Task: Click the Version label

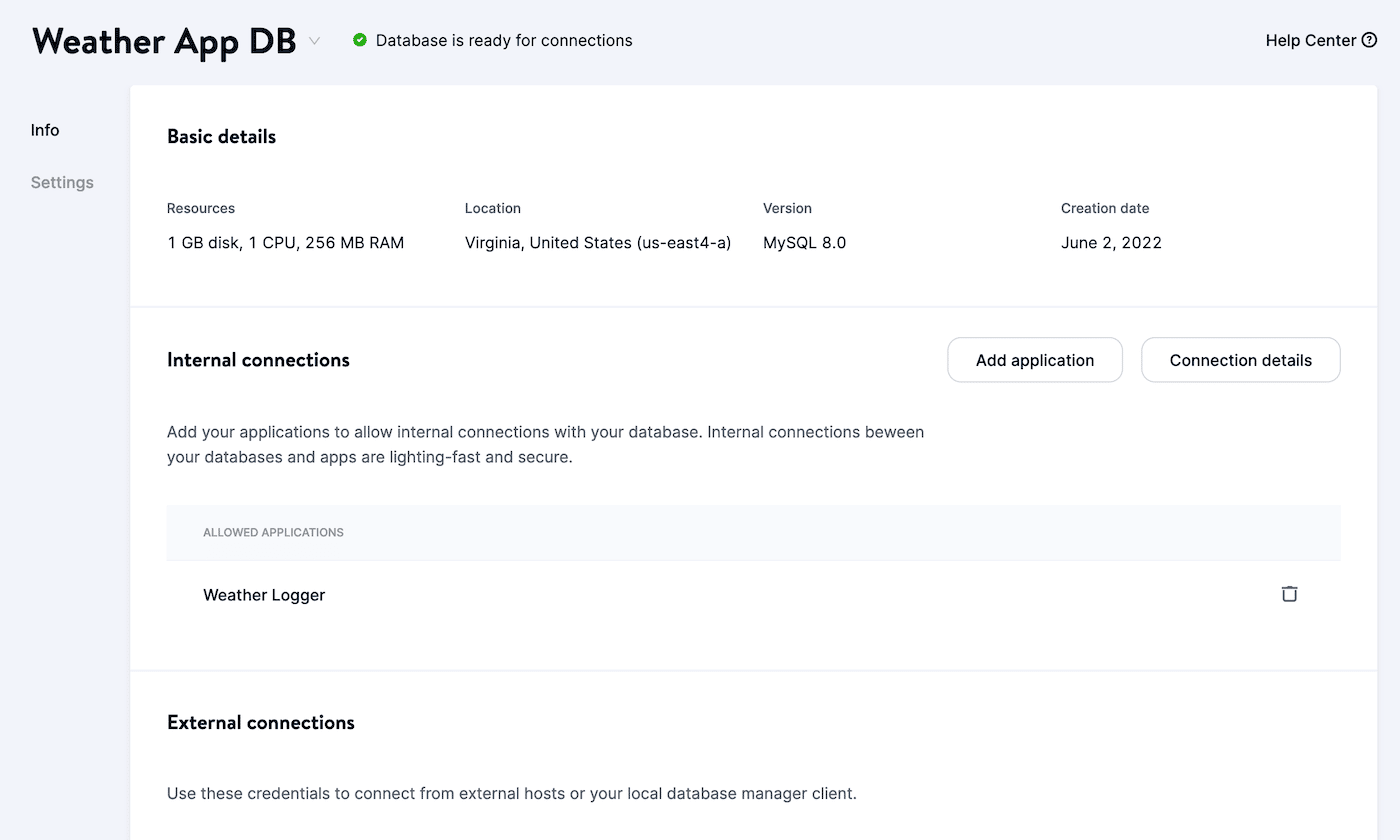Action: point(787,208)
